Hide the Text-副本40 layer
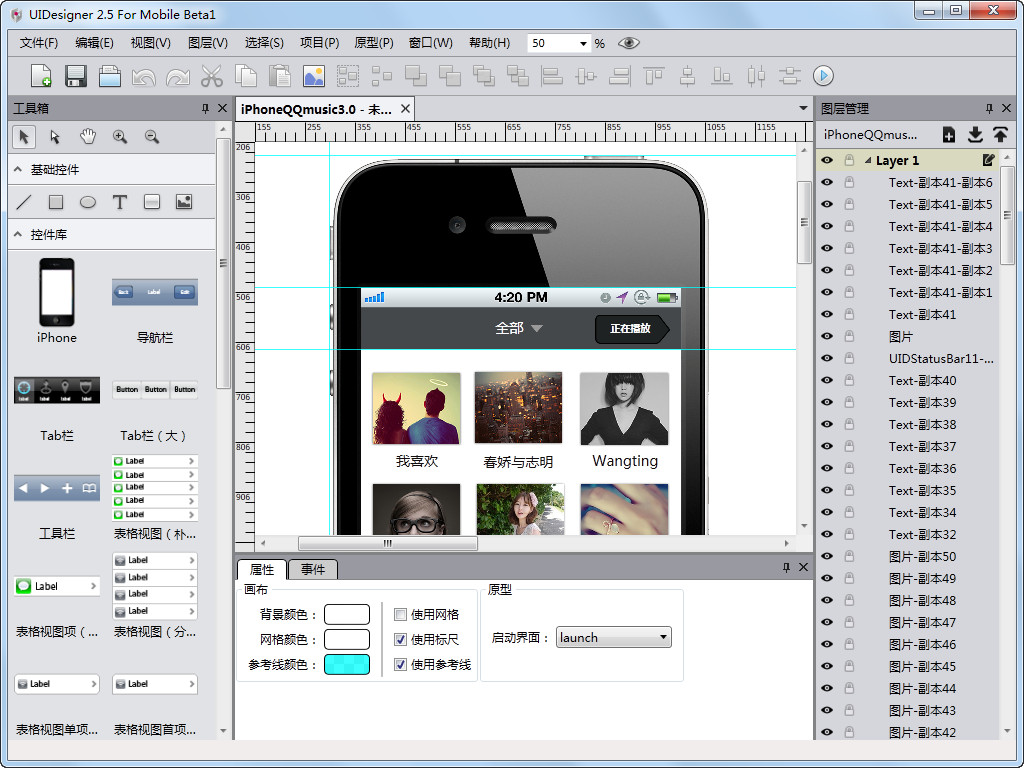The image size is (1024, 768). tap(827, 380)
